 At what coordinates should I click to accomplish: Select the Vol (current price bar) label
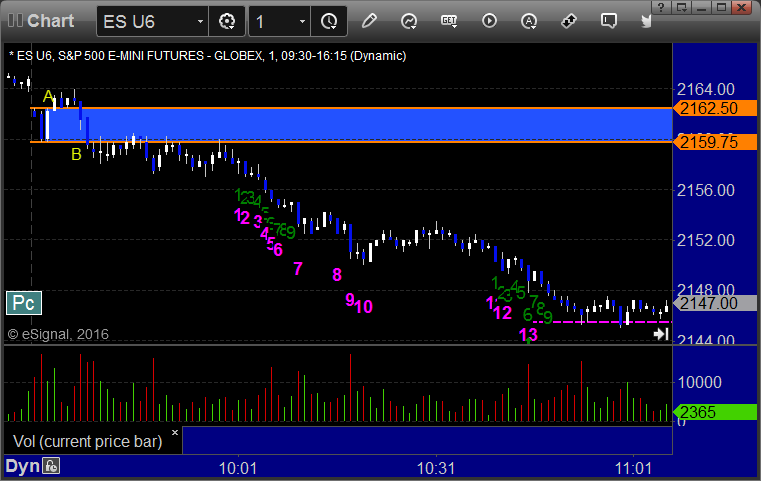click(x=87, y=441)
